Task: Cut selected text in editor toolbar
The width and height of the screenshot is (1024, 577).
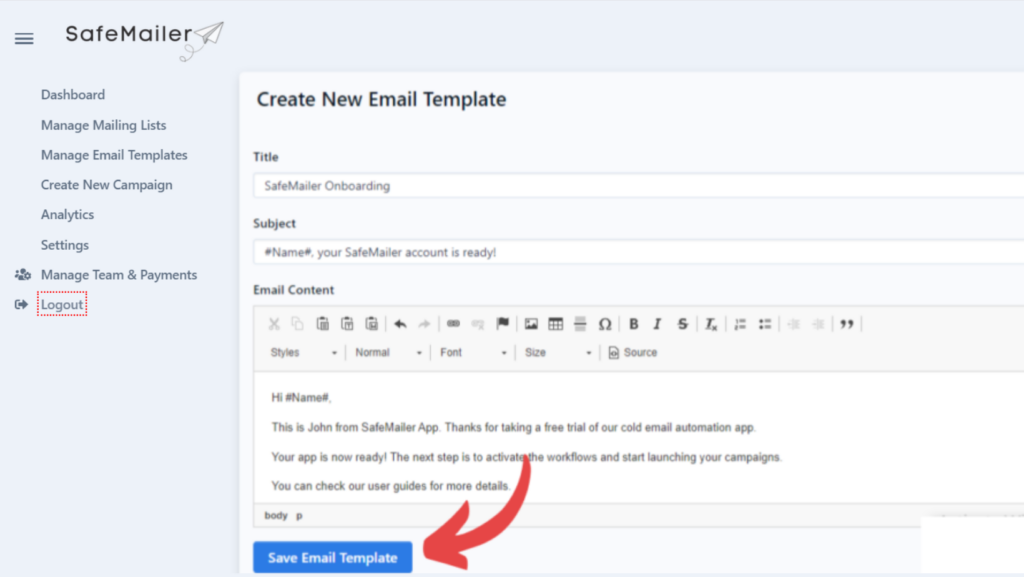Action: point(274,324)
